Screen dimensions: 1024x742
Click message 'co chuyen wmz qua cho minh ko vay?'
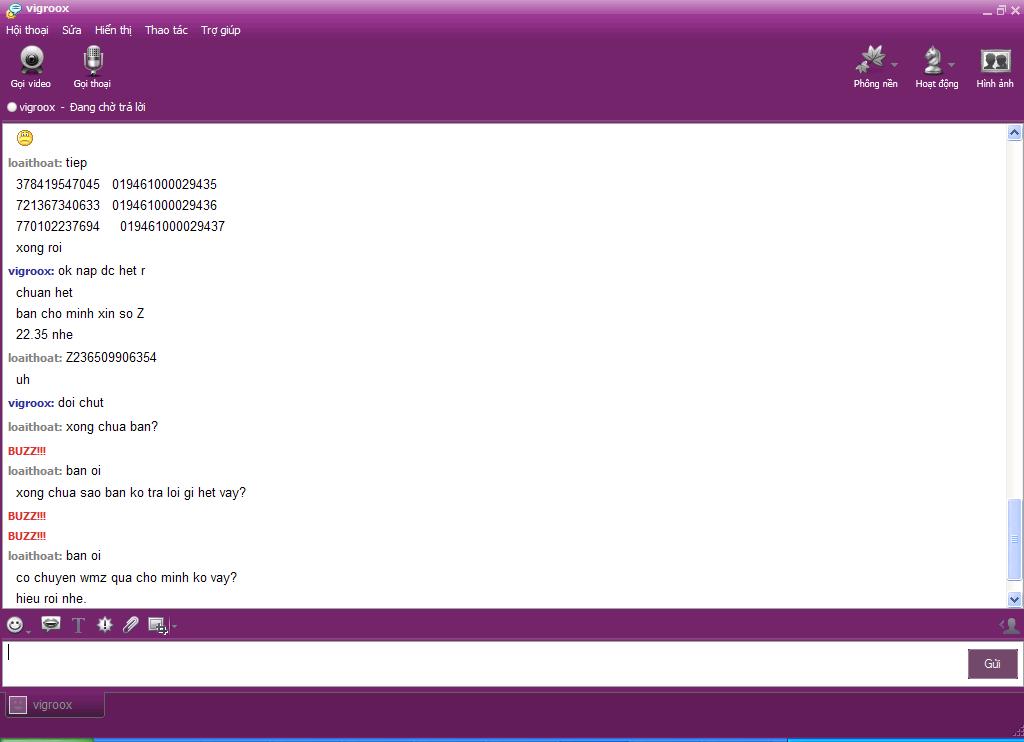tap(126, 577)
